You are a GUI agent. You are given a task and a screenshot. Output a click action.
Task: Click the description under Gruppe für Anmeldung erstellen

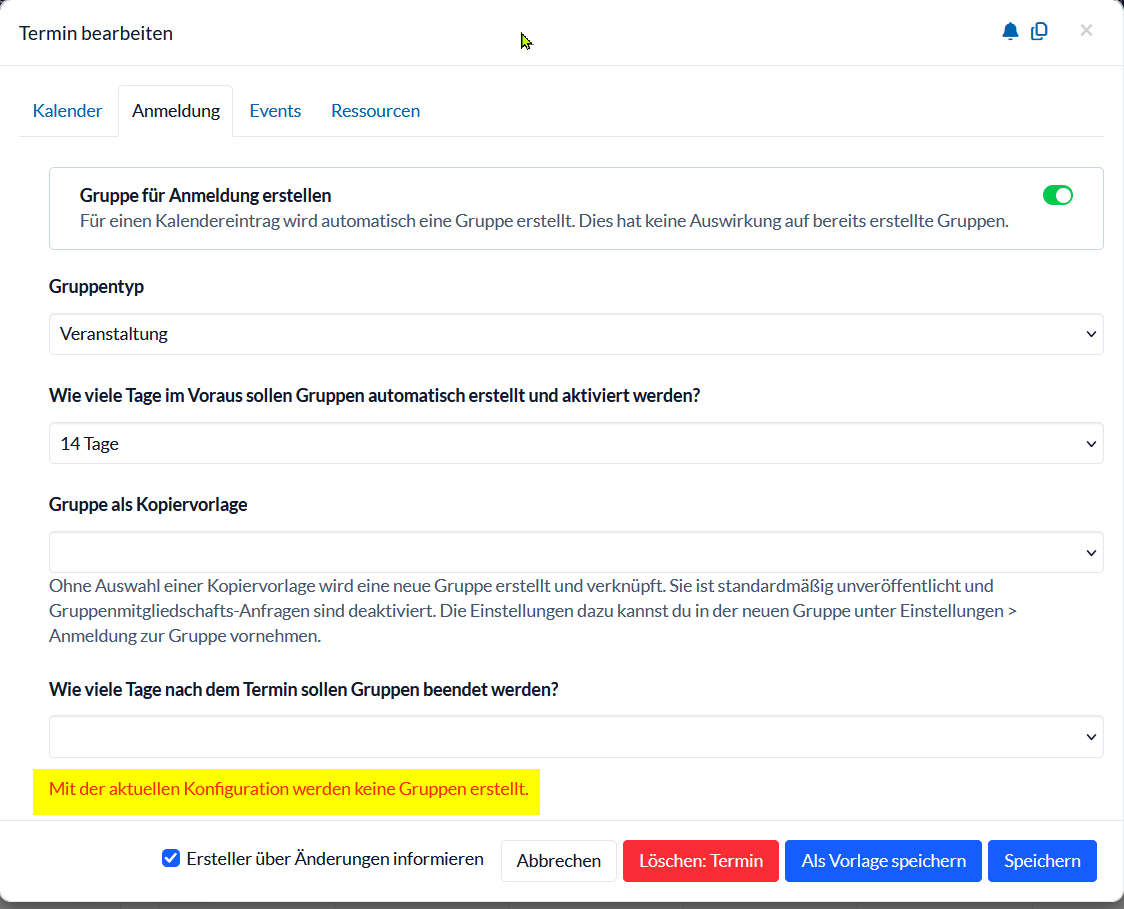click(544, 221)
